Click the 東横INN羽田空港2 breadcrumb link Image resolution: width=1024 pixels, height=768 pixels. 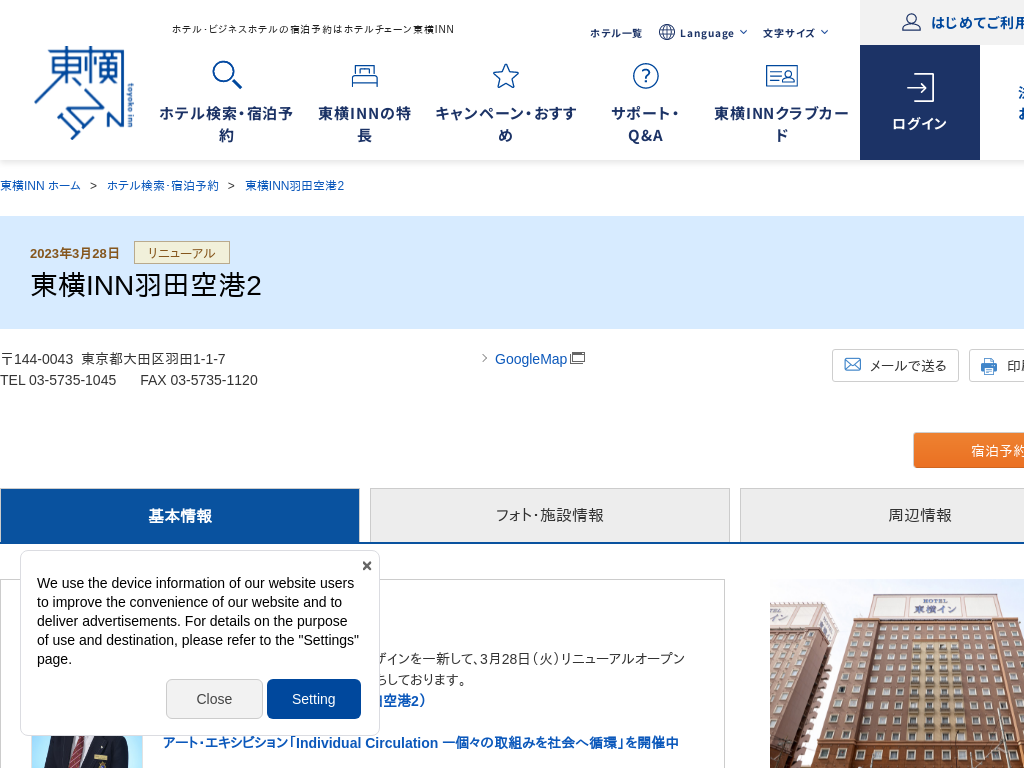click(295, 185)
